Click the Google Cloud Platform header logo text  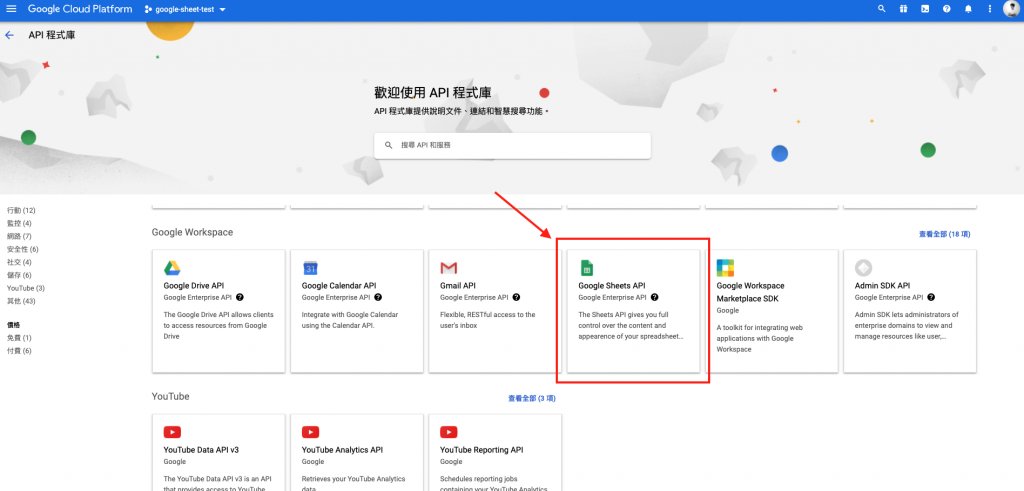(80, 9)
